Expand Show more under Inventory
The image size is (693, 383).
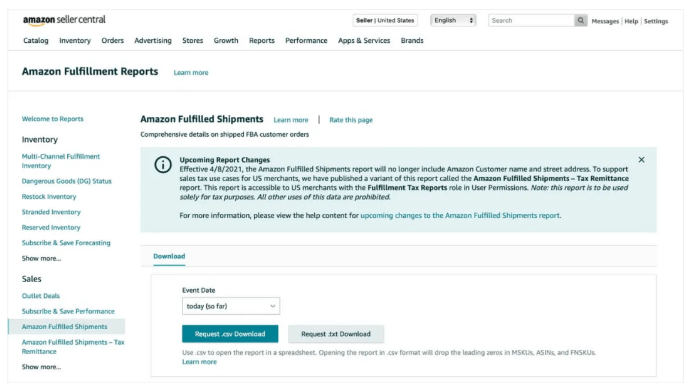coord(42,258)
